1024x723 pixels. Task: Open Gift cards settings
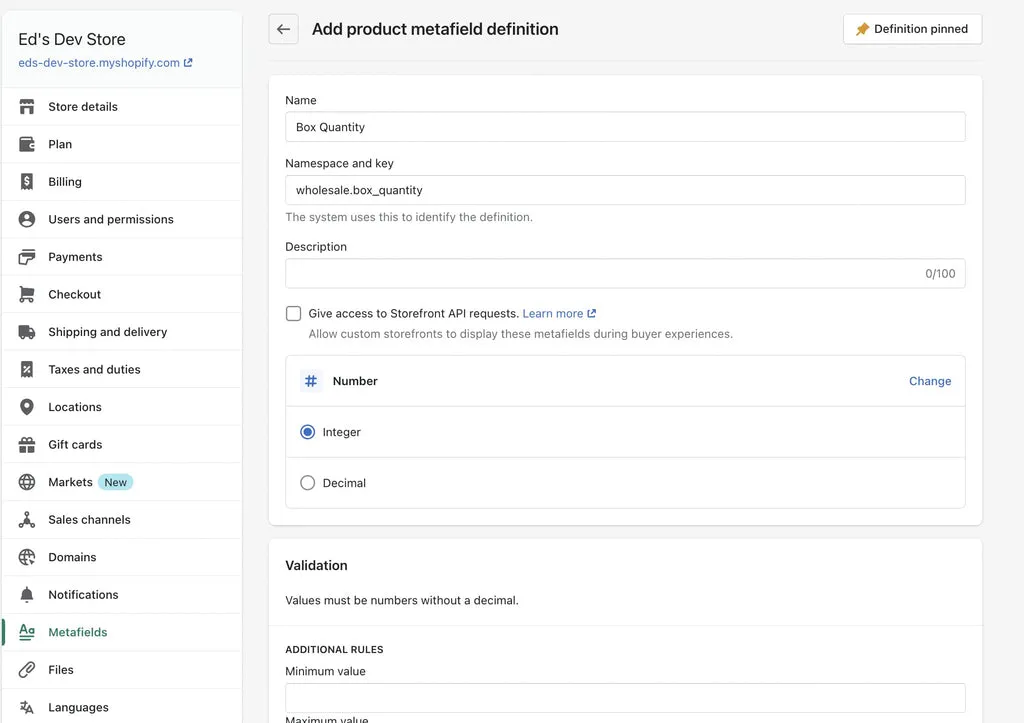122,445
